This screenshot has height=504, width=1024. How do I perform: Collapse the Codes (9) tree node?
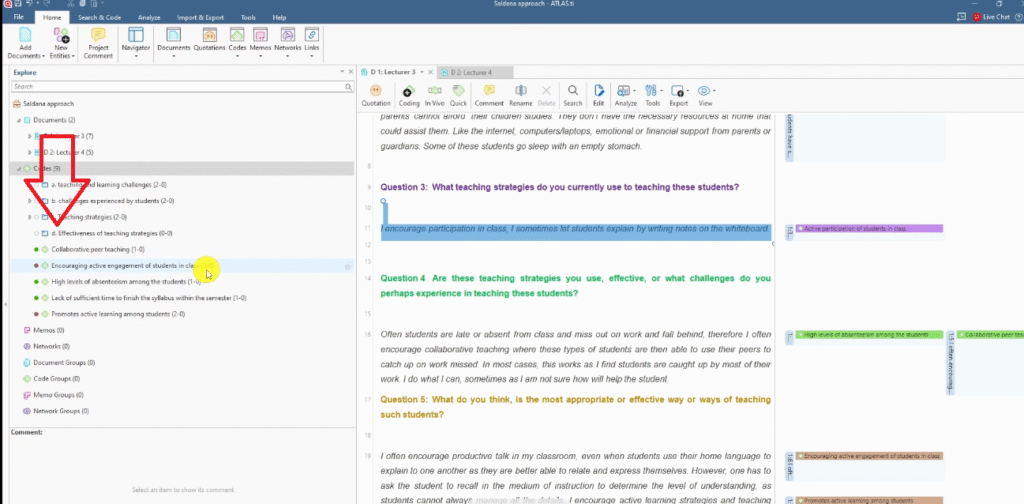pos(17,168)
